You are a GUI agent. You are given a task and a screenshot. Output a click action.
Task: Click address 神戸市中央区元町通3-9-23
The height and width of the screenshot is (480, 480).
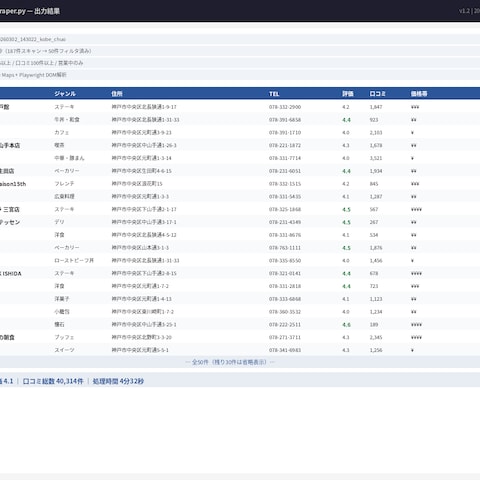tap(141, 133)
